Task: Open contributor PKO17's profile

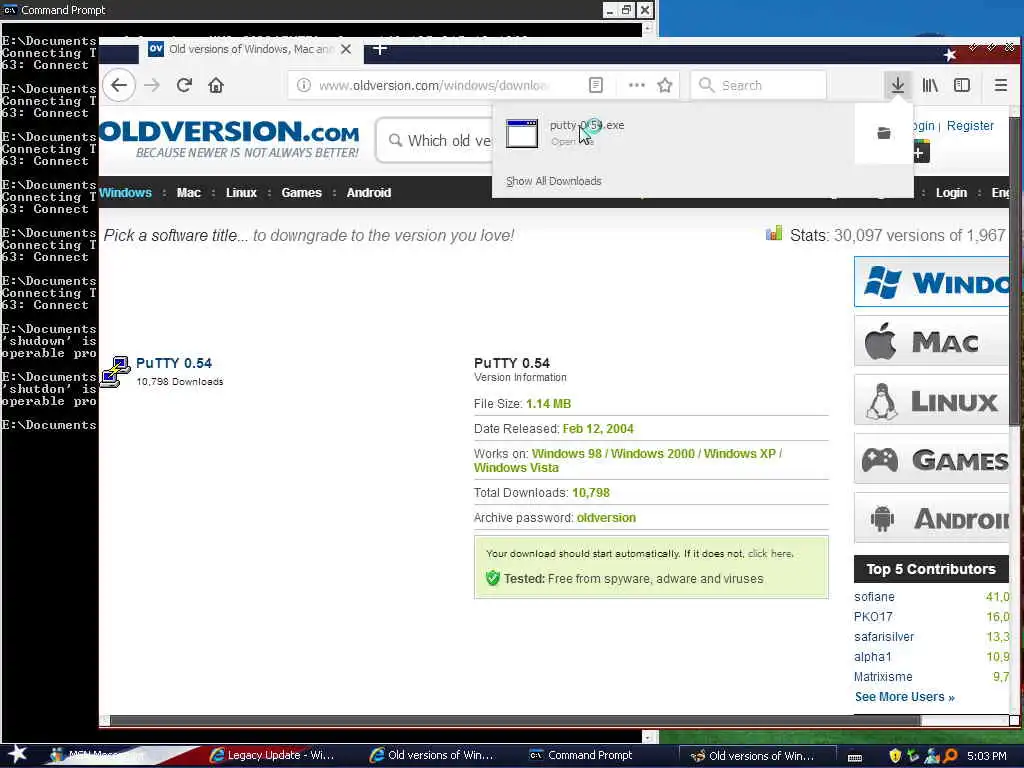Action: click(x=872, y=616)
